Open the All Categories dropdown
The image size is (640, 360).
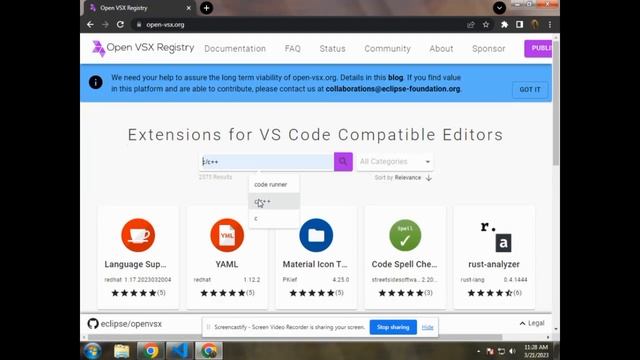(x=395, y=162)
